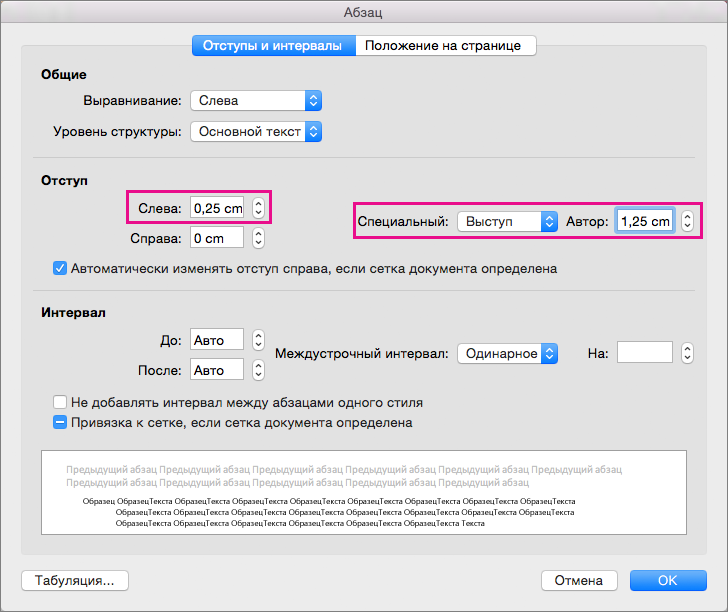Click the paragraph preview sample box
728x612 pixels.
click(x=364, y=493)
